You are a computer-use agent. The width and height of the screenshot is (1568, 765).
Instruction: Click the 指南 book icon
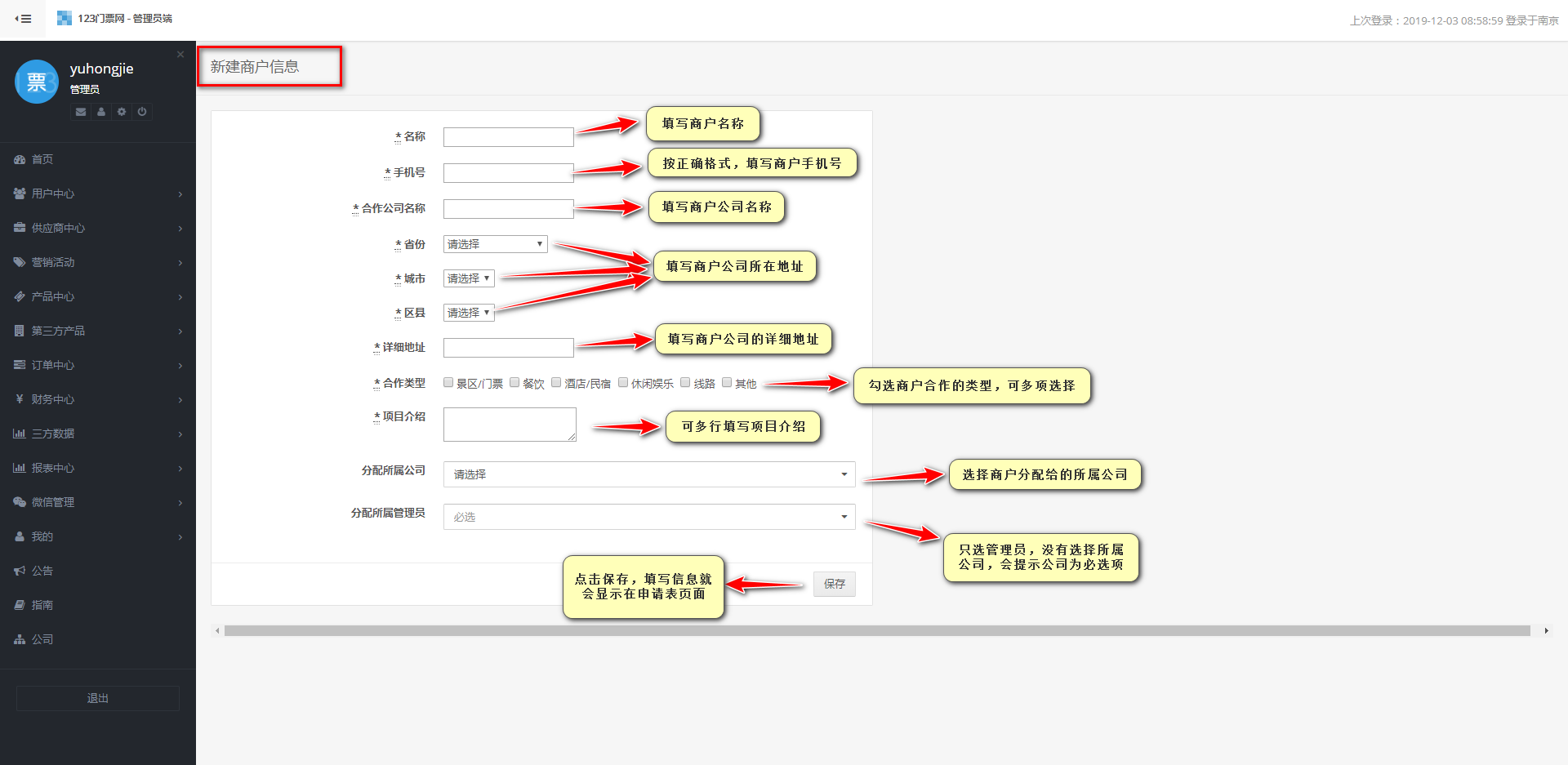(20, 605)
